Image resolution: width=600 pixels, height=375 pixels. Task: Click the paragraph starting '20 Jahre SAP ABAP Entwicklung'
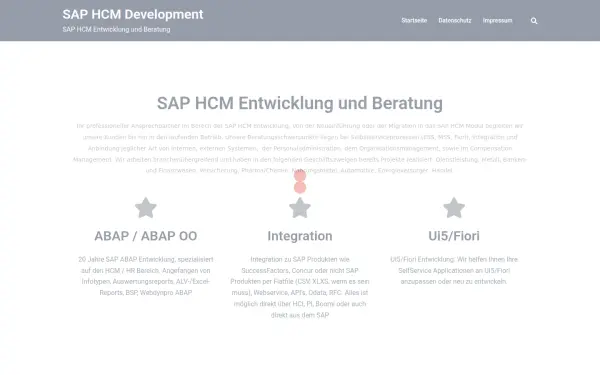pyautogui.click(x=146, y=276)
